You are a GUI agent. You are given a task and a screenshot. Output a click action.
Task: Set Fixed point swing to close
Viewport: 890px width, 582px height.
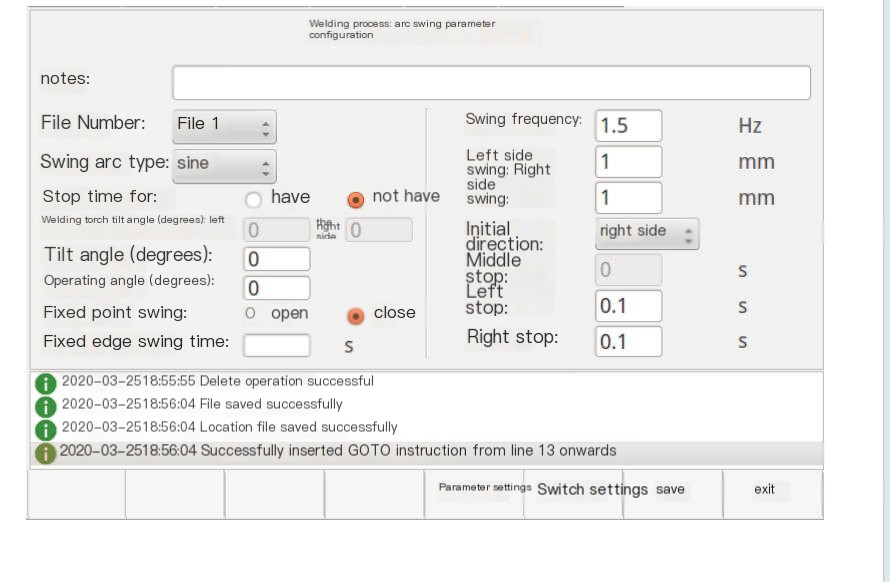tap(354, 314)
